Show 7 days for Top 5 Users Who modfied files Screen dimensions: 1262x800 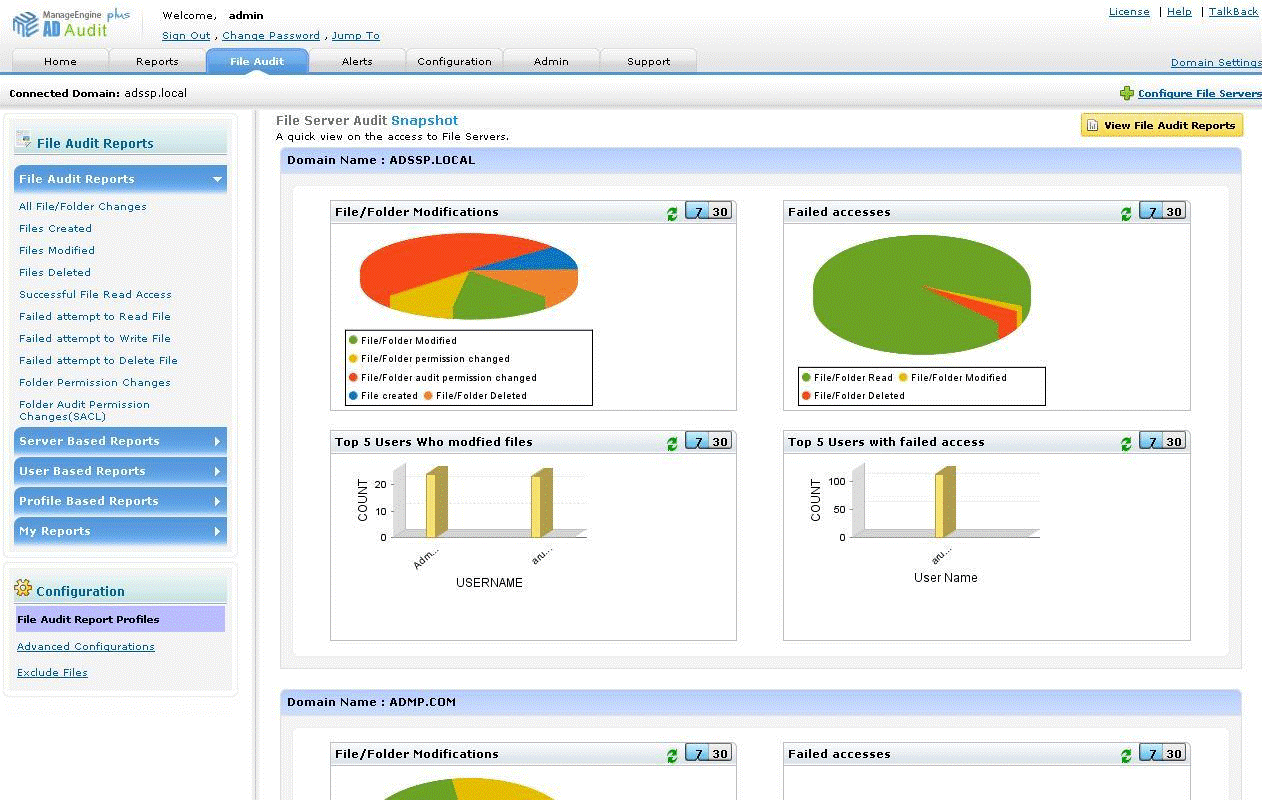[697, 441]
